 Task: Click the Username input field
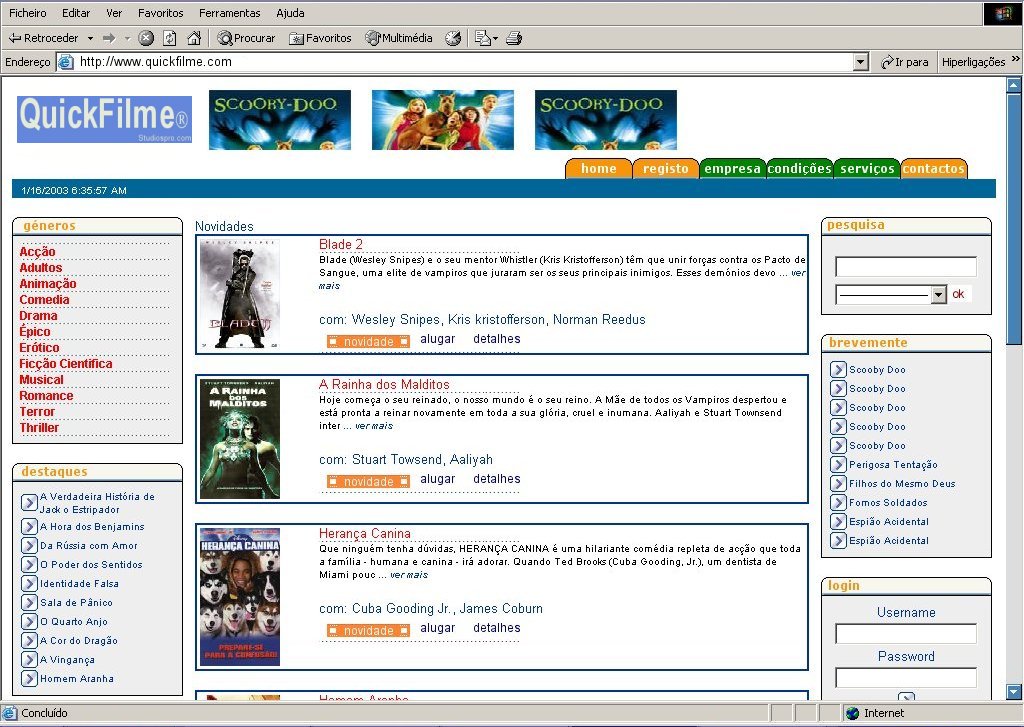[905, 634]
